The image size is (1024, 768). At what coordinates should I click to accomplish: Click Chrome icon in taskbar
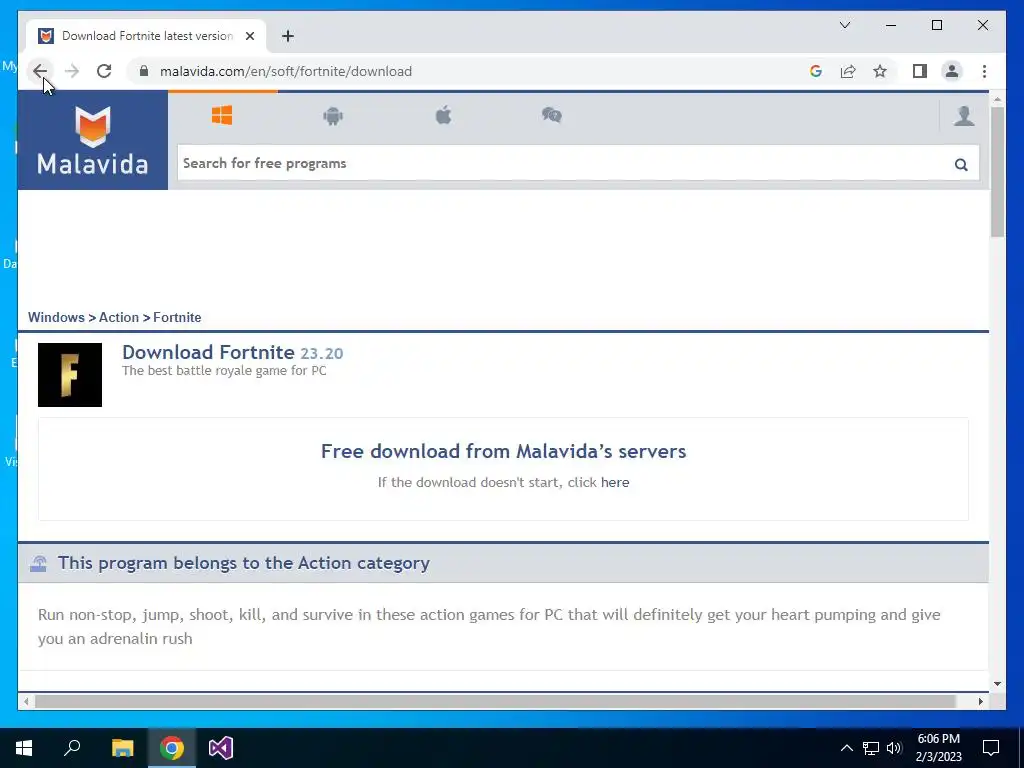[172, 748]
